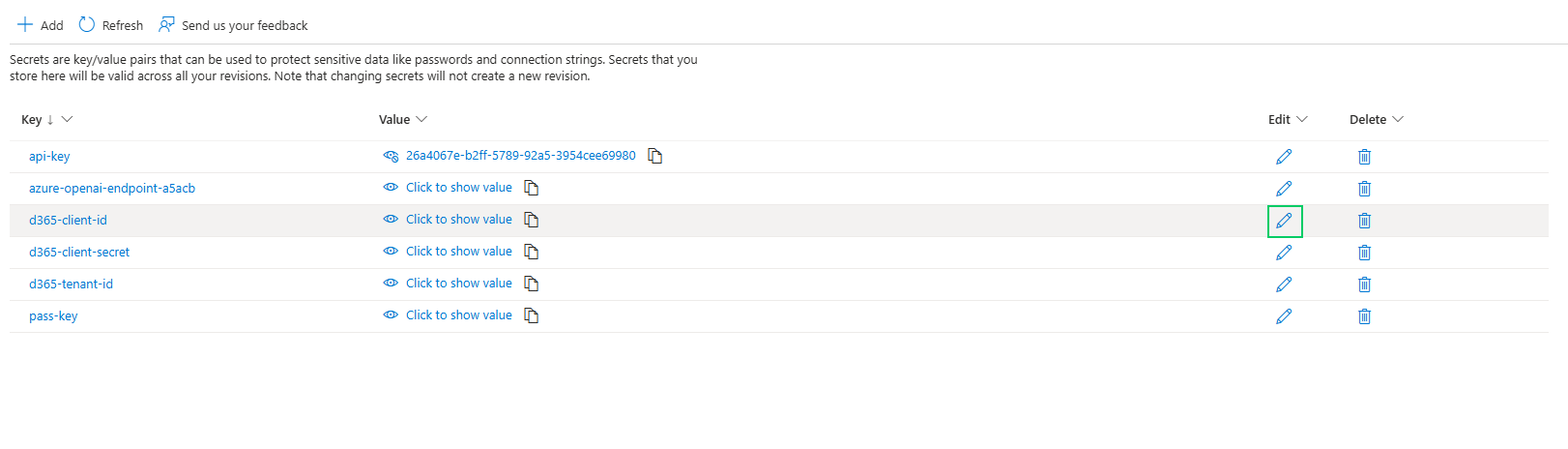Viewport: 1568px width, 449px height.
Task: Delete the d365-tenant-id secret
Action: pos(1364,284)
